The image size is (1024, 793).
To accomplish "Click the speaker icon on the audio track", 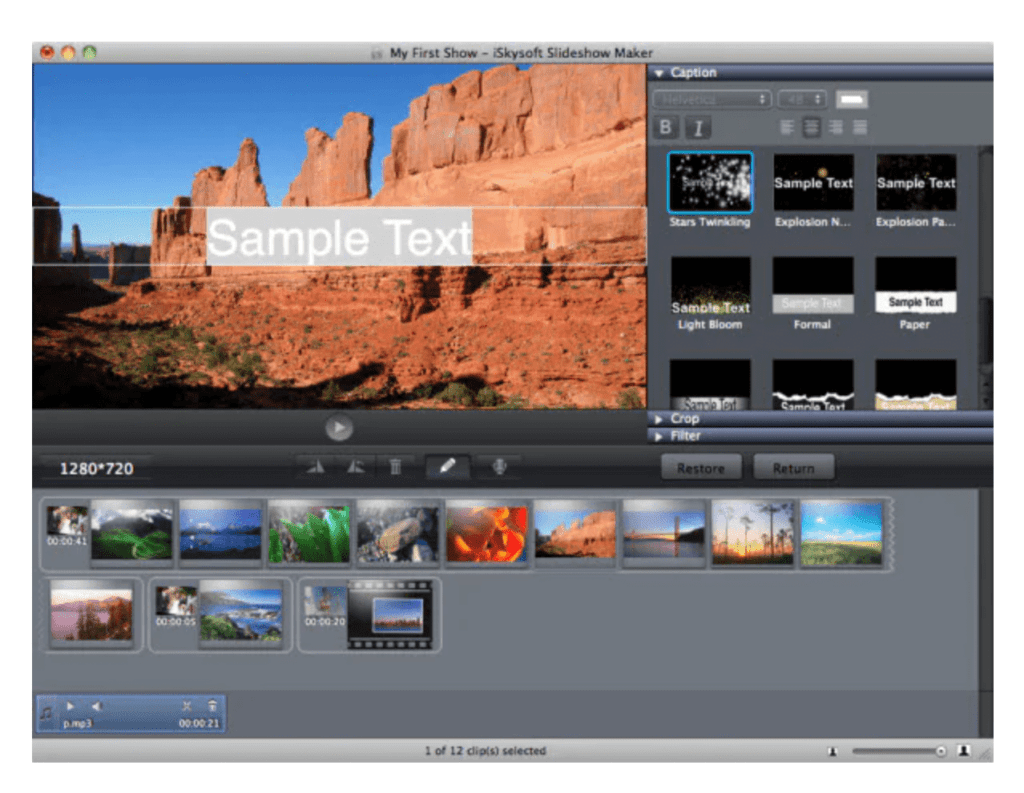I will coord(95,705).
